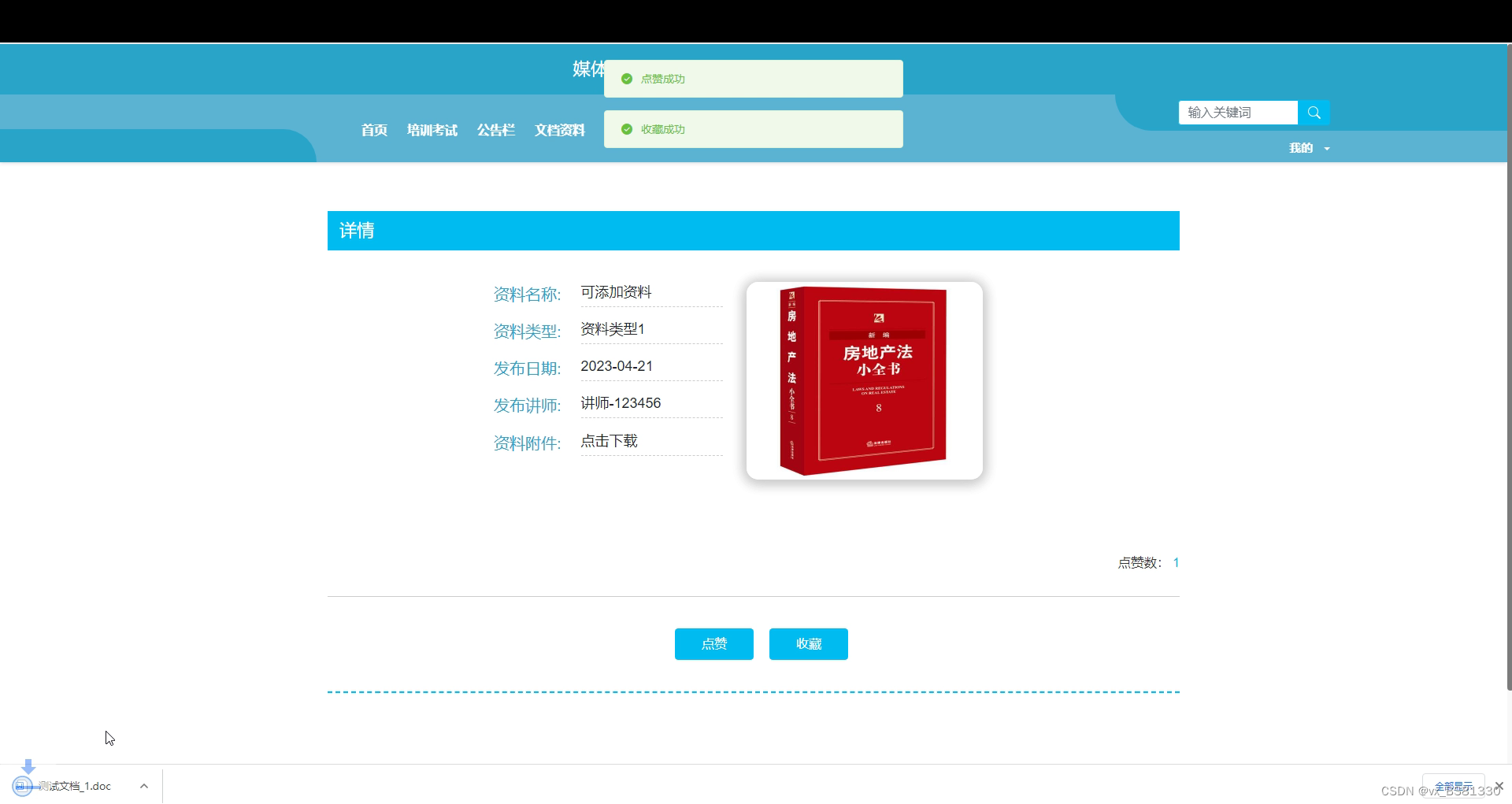Click the 收藏 button
1512x804 pixels.
point(809,644)
